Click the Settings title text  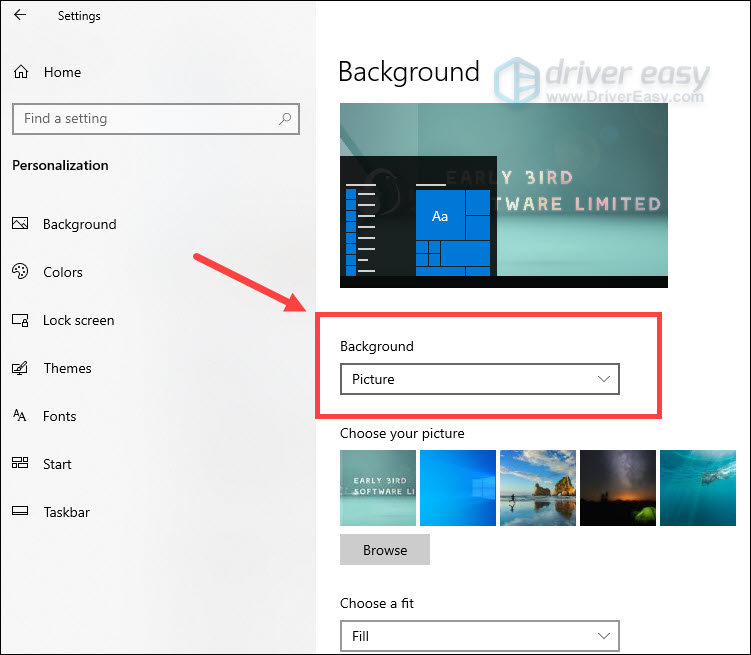pos(79,16)
